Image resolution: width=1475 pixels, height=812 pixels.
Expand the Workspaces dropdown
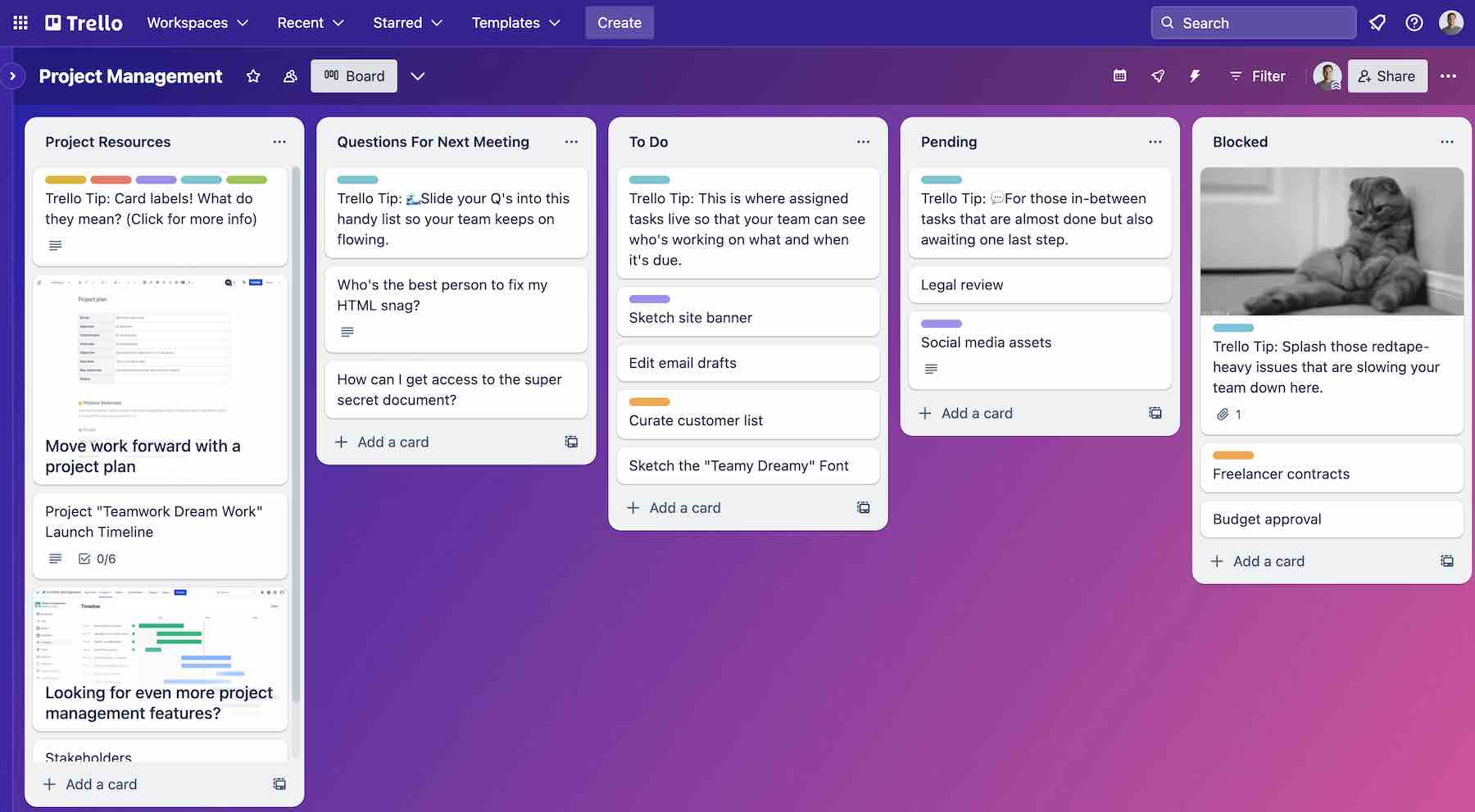point(197,22)
